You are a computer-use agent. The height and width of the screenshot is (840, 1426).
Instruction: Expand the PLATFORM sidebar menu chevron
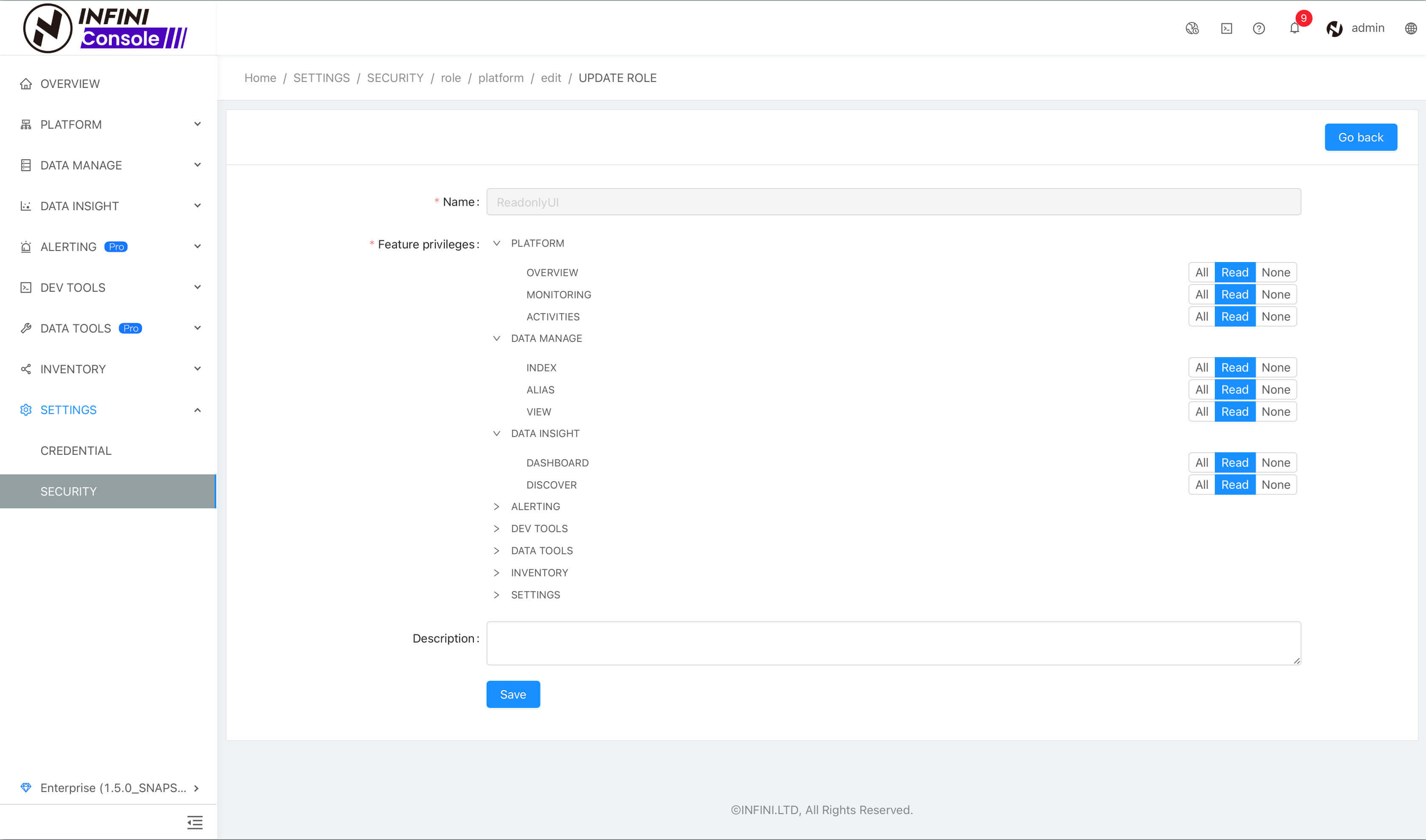coord(198,124)
